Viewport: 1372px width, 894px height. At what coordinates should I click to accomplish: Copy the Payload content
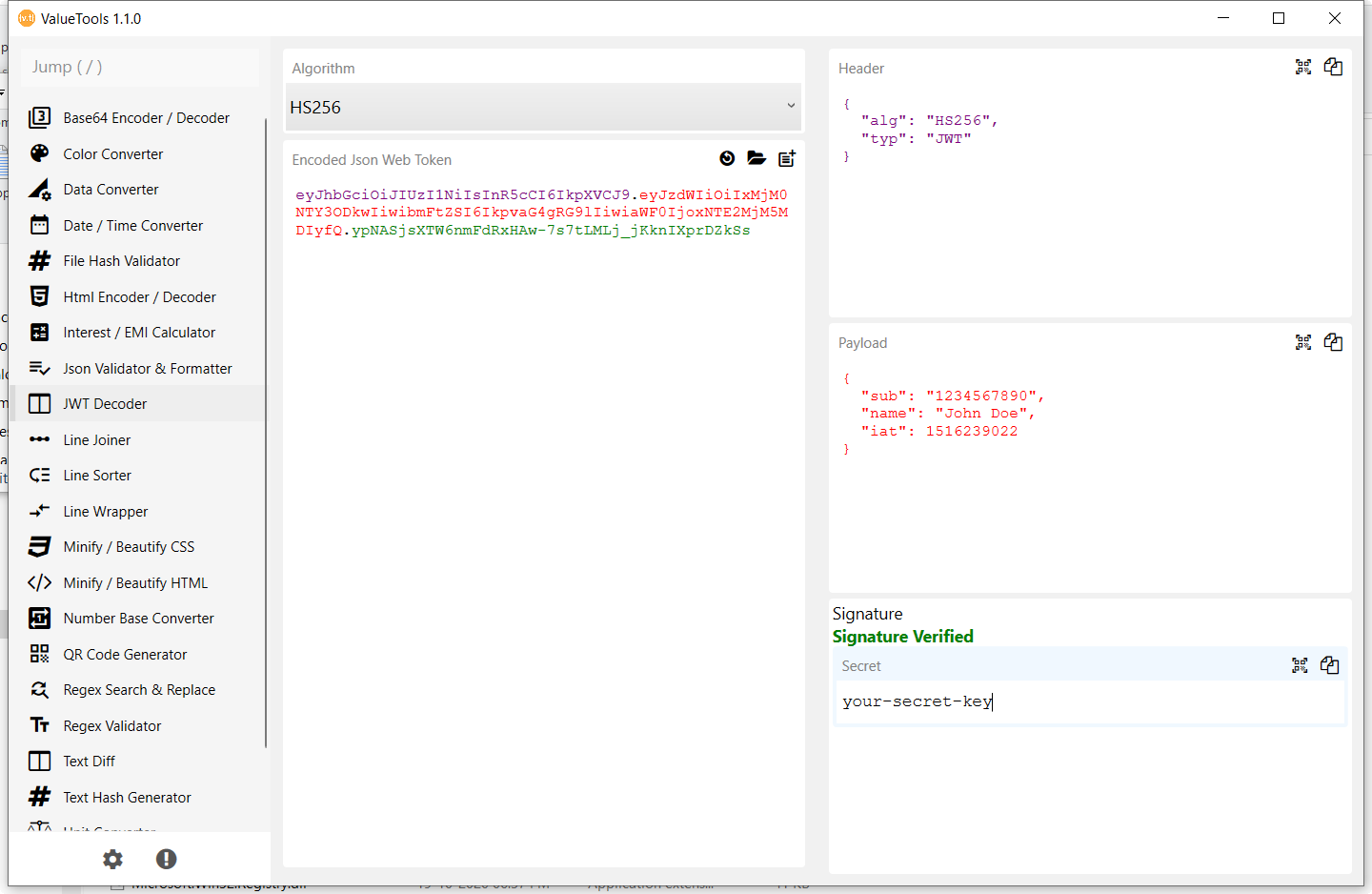coord(1333,342)
